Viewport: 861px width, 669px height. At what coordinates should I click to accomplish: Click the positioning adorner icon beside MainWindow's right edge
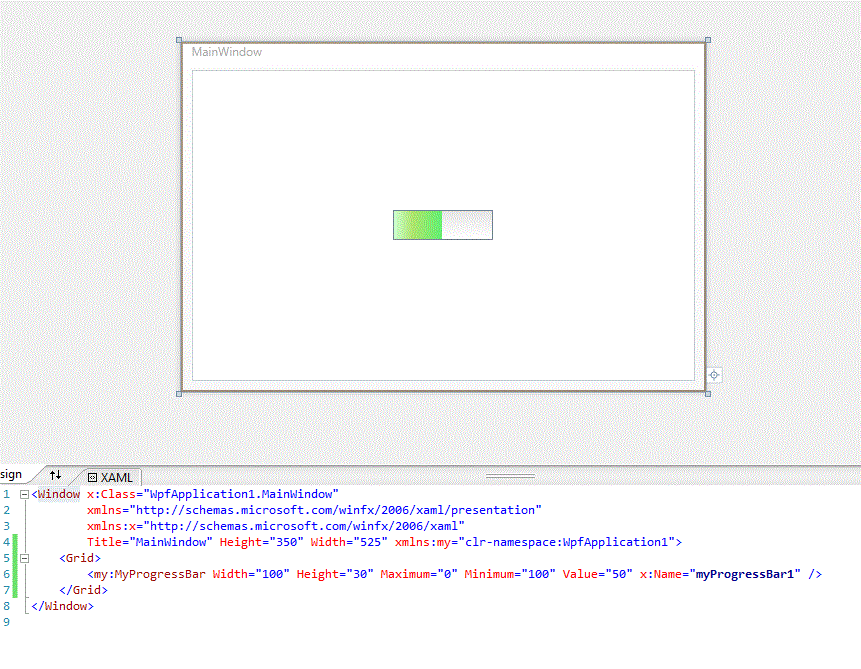(x=713, y=374)
